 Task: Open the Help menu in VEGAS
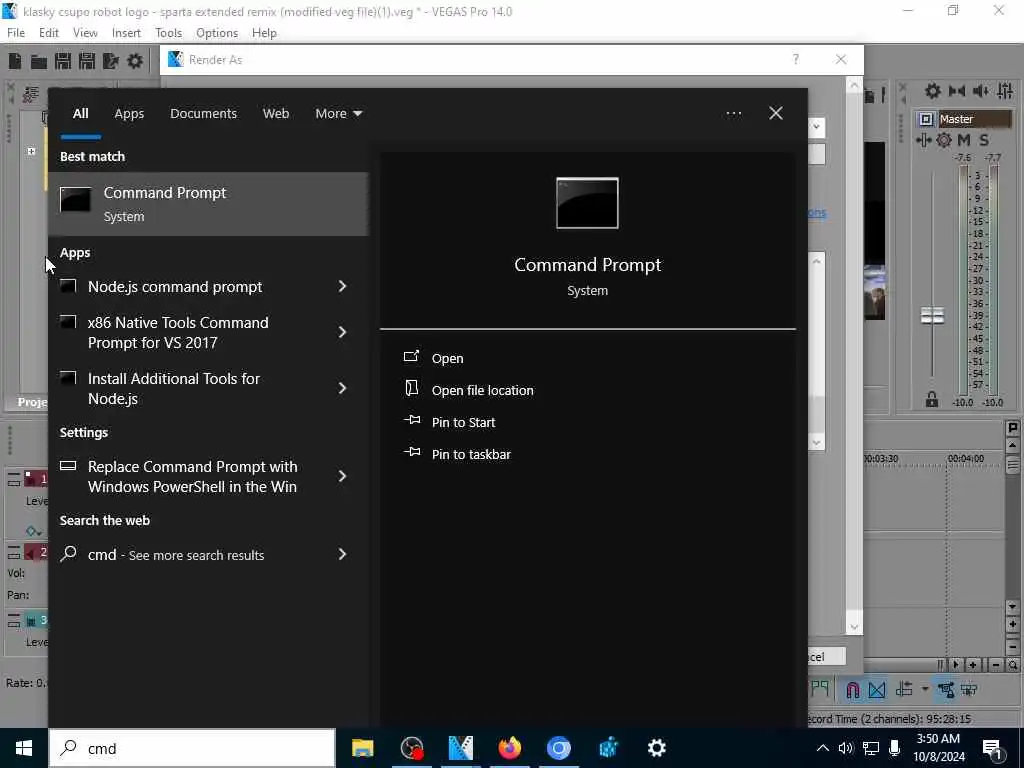264,33
